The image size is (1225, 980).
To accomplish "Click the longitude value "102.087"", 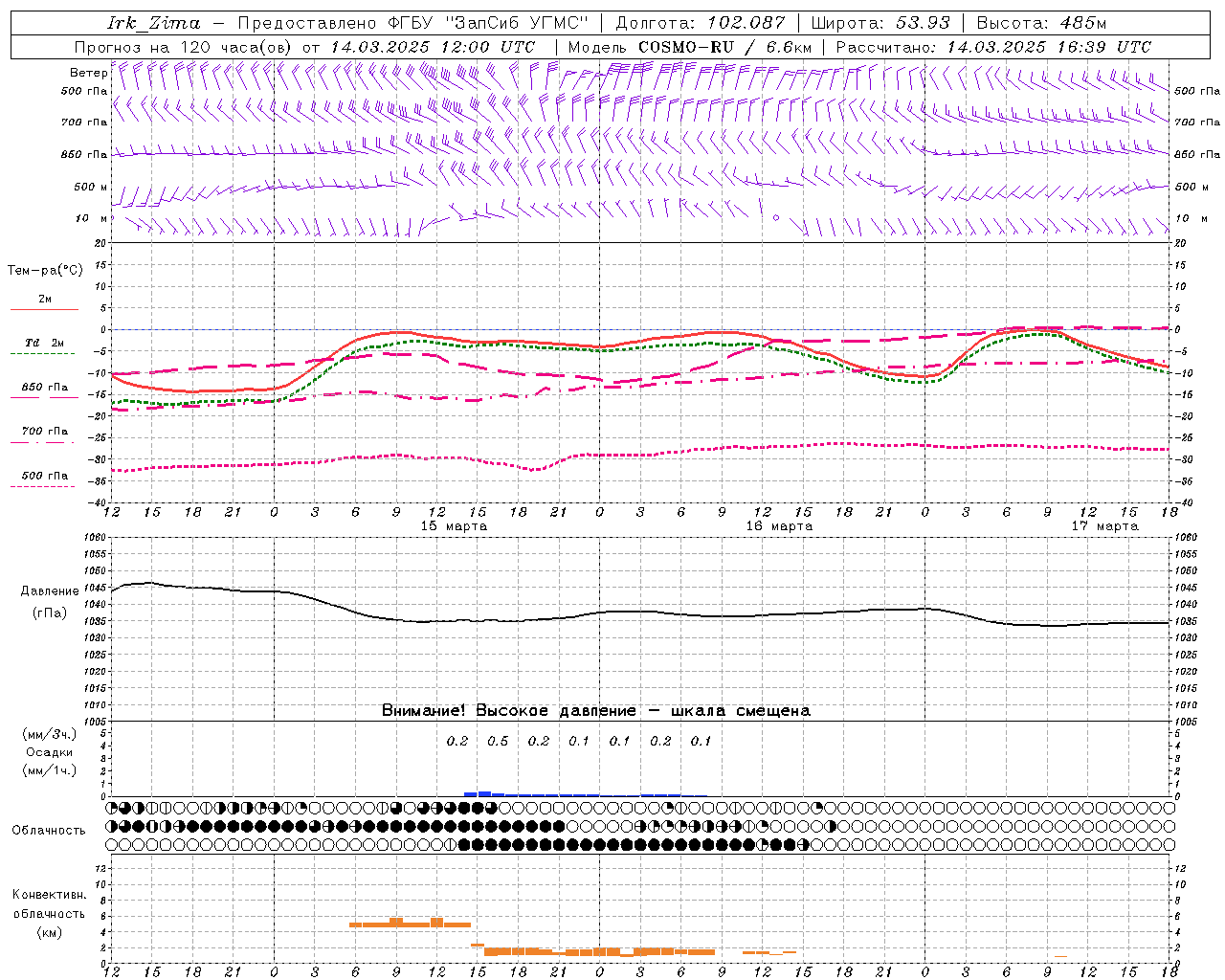I will coord(746,23).
